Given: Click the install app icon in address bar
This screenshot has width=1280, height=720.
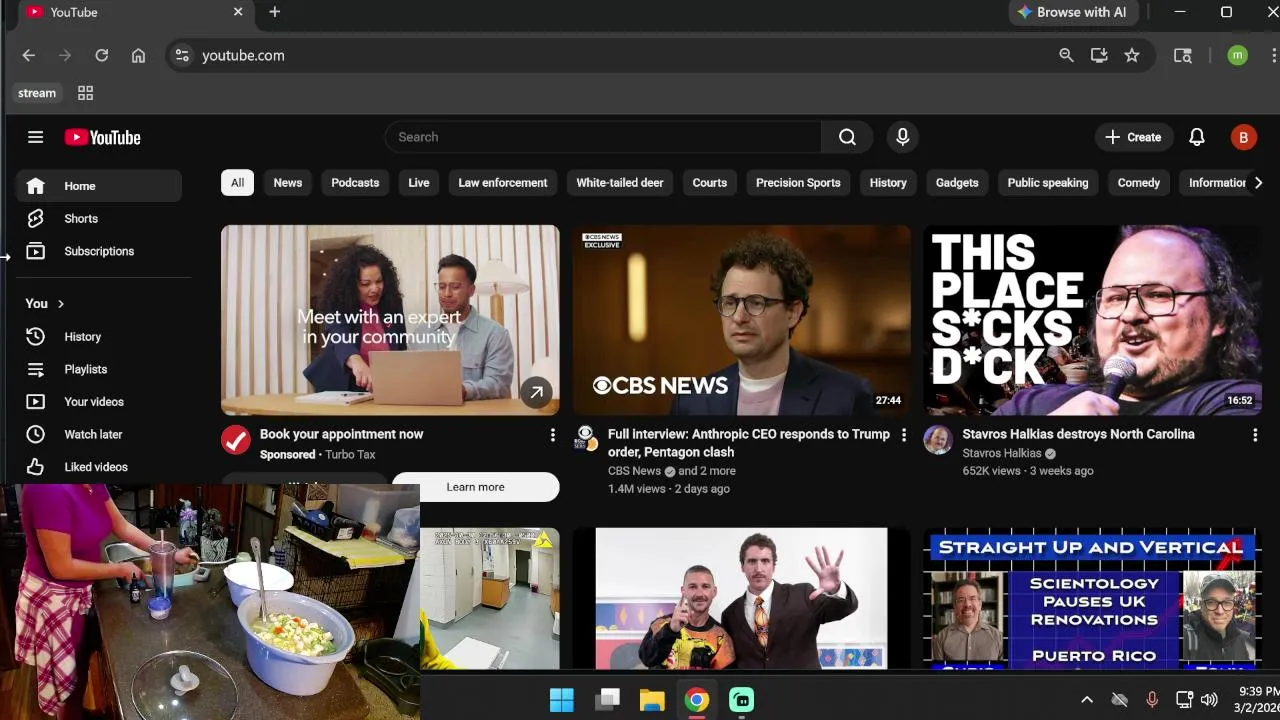Looking at the screenshot, I should 1099,56.
